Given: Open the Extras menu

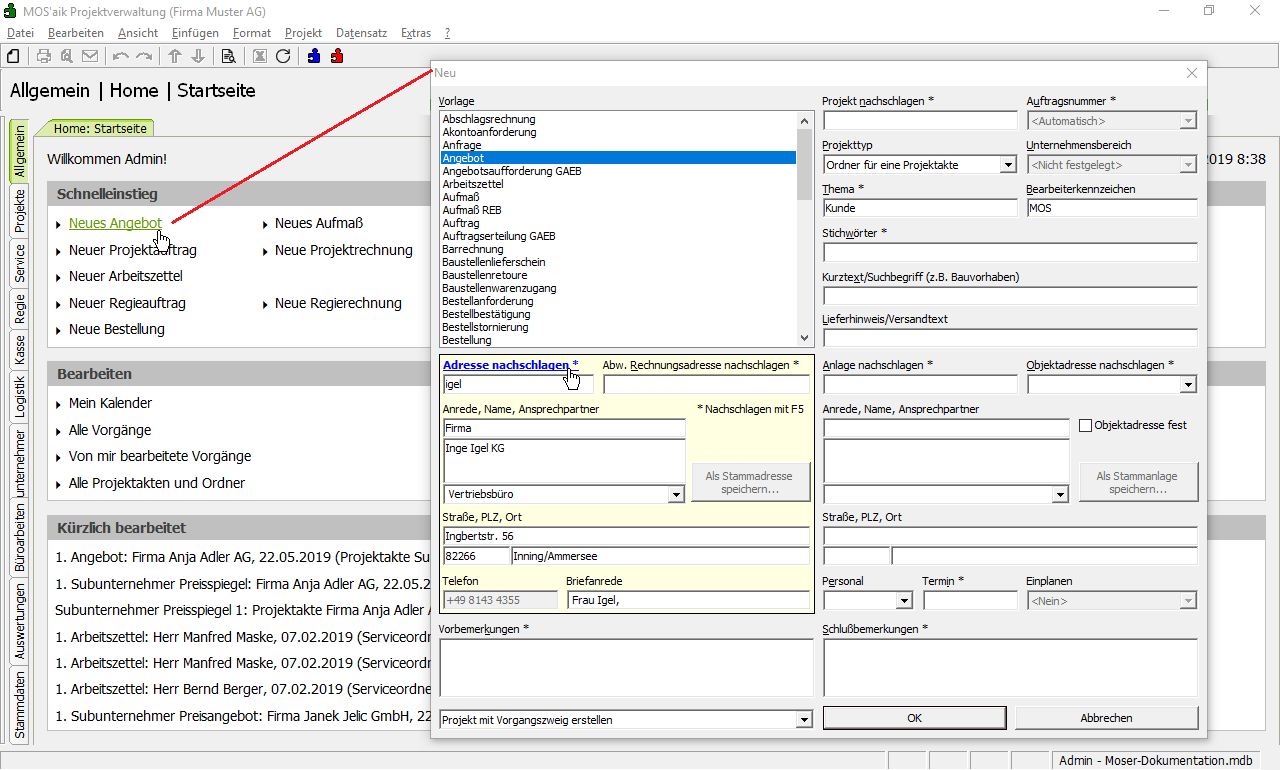Looking at the screenshot, I should pyautogui.click(x=415, y=33).
